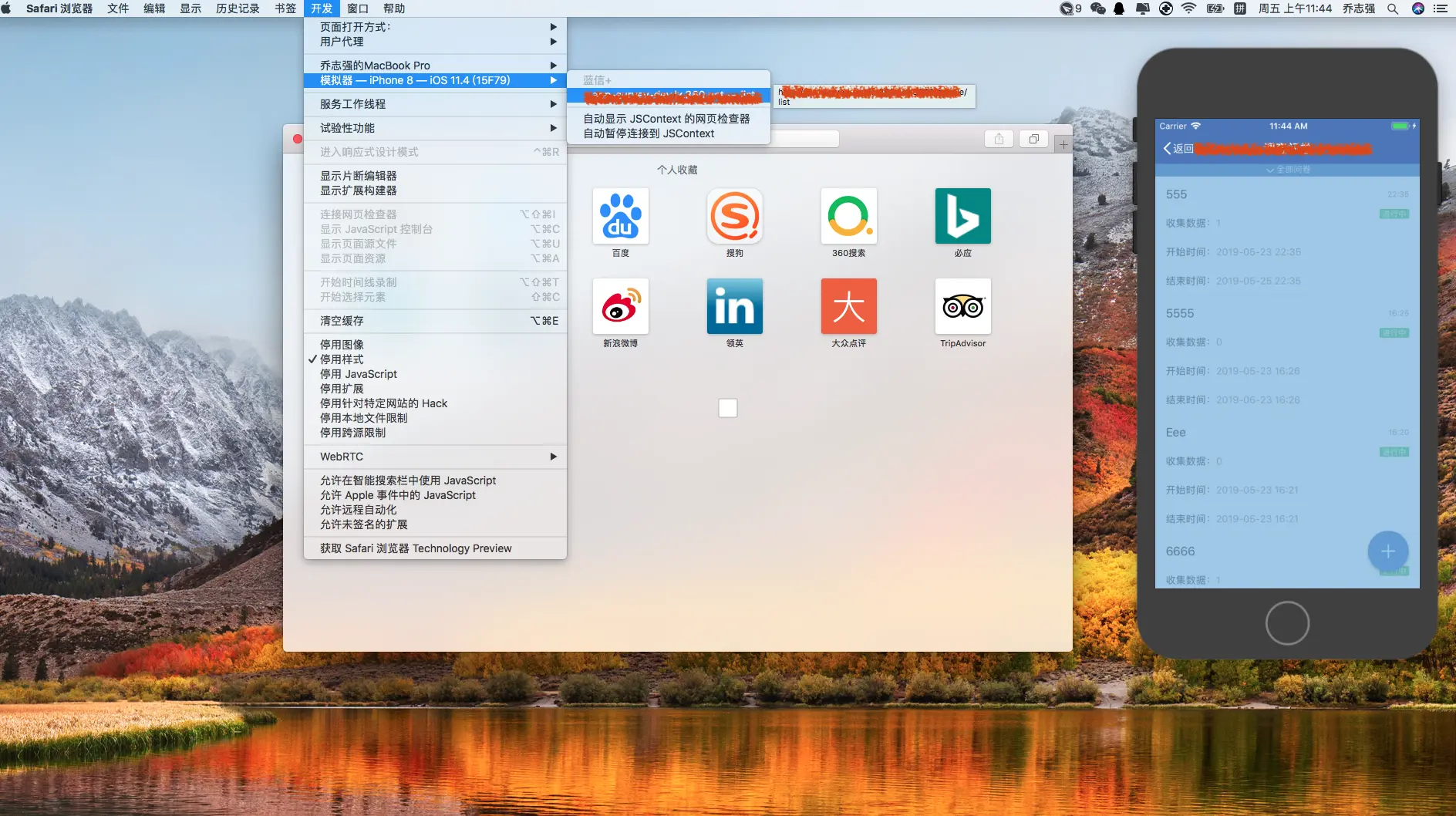Open the 文件 menu
This screenshot has height=816, width=1456.
tap(118, 8)
